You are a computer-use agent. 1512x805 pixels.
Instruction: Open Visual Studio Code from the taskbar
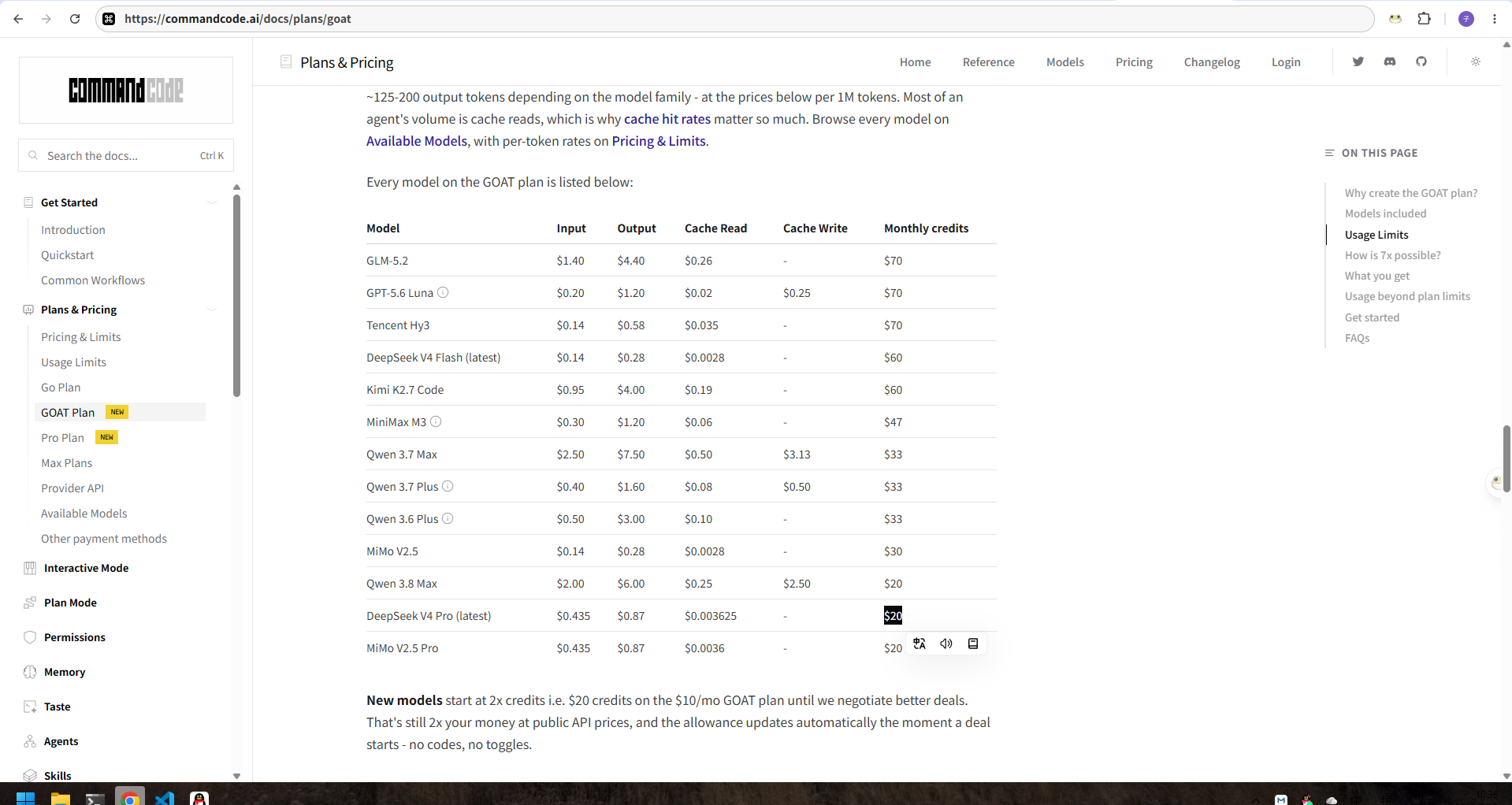coord(165,798)
